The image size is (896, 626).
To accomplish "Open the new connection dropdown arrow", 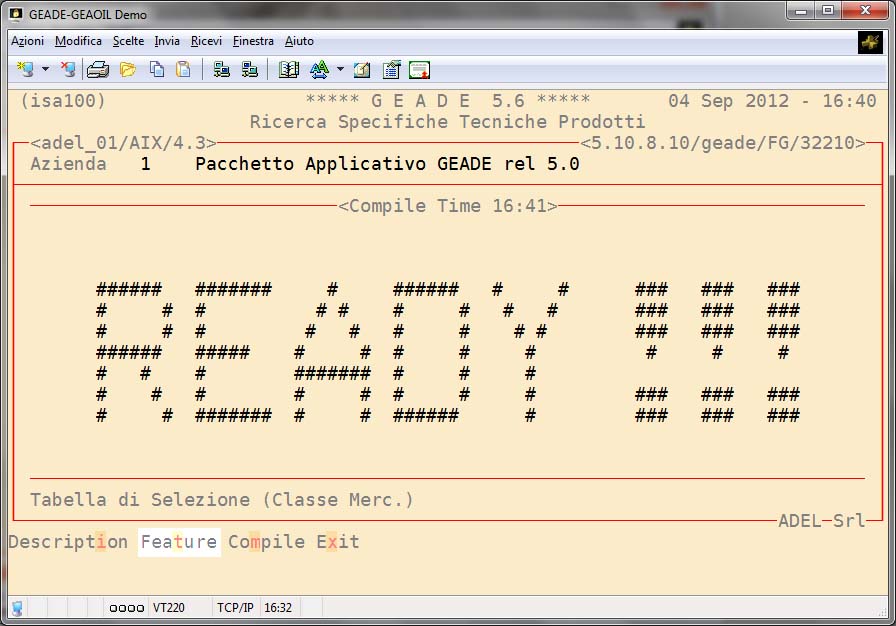I will click(x=45, y=70).
